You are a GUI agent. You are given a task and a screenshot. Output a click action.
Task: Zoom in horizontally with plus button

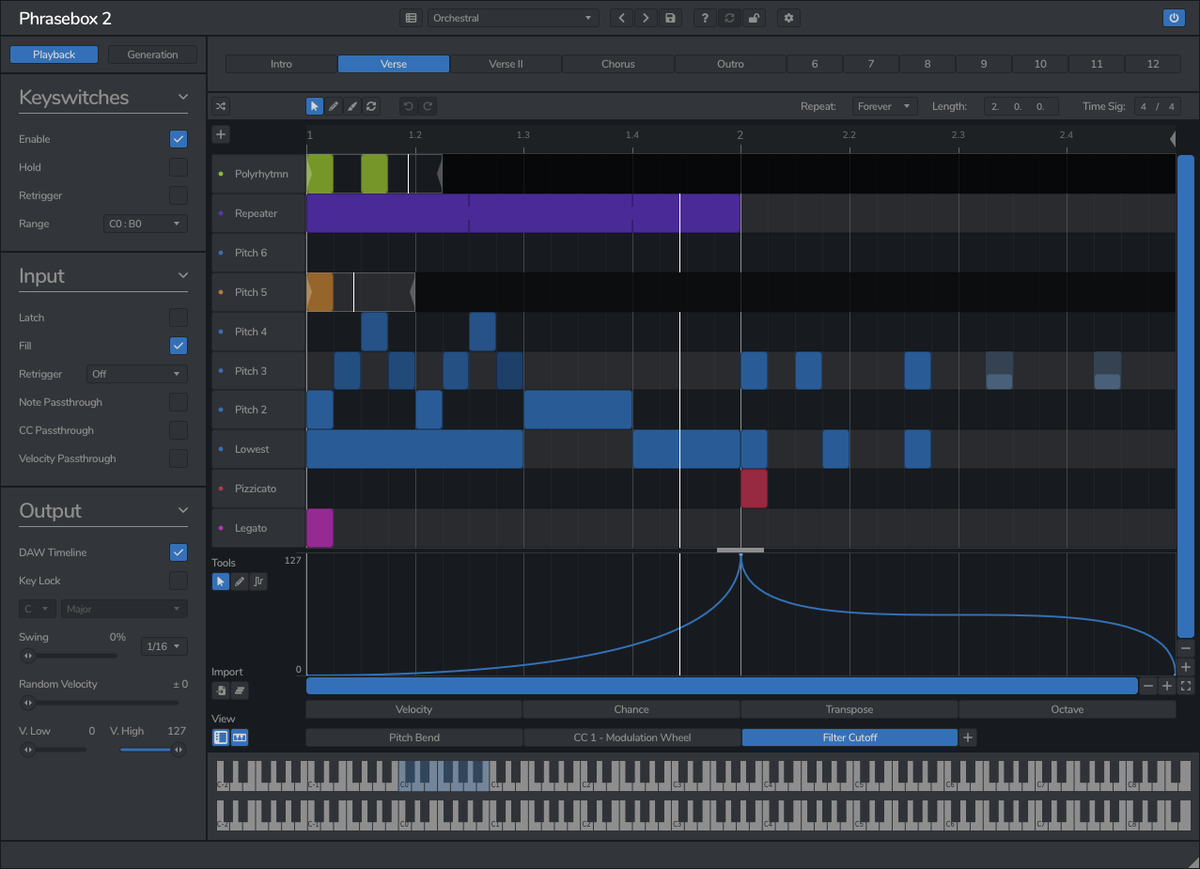point(1167,686)
